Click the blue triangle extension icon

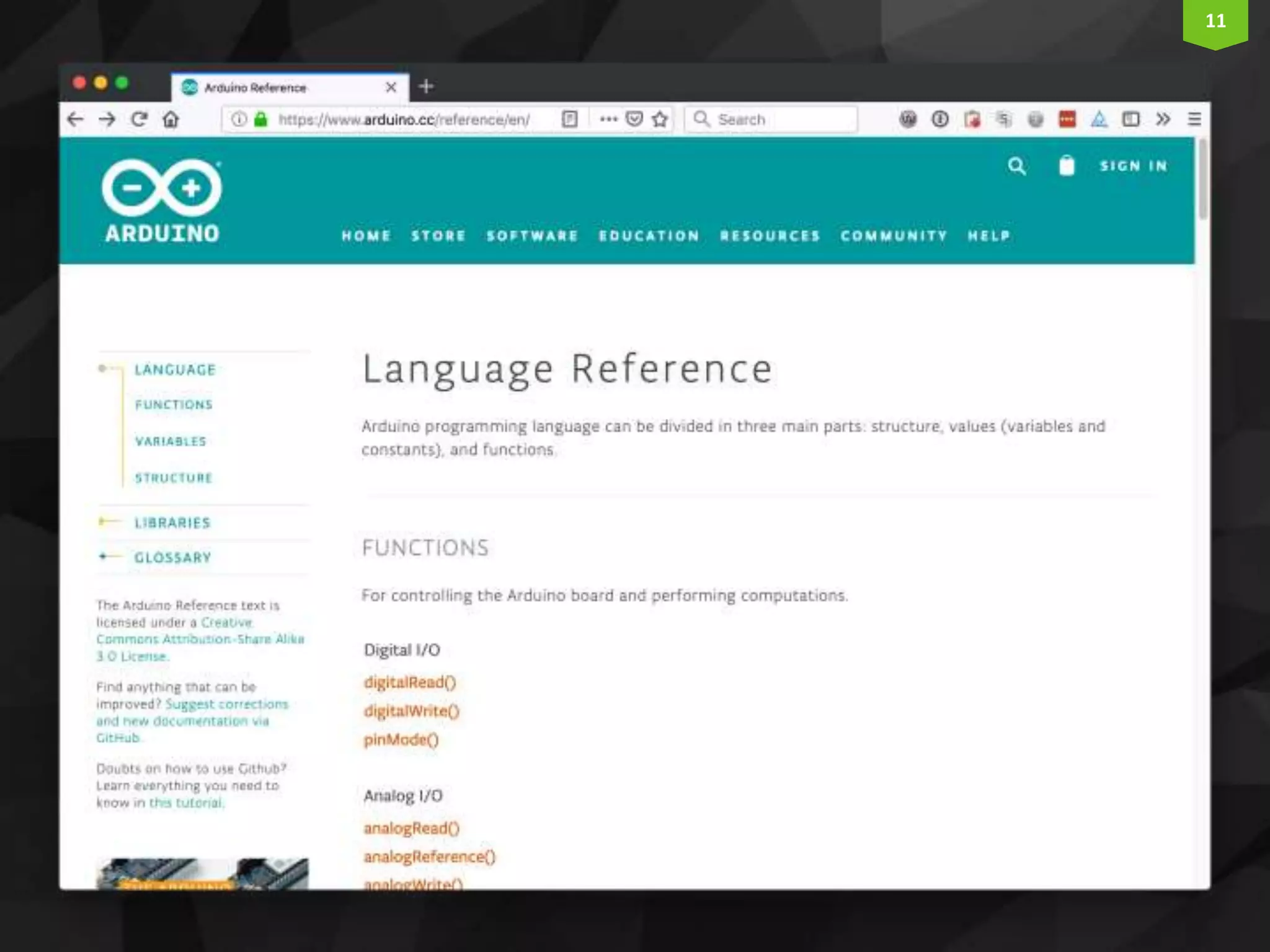click(x=1099, y=119)
